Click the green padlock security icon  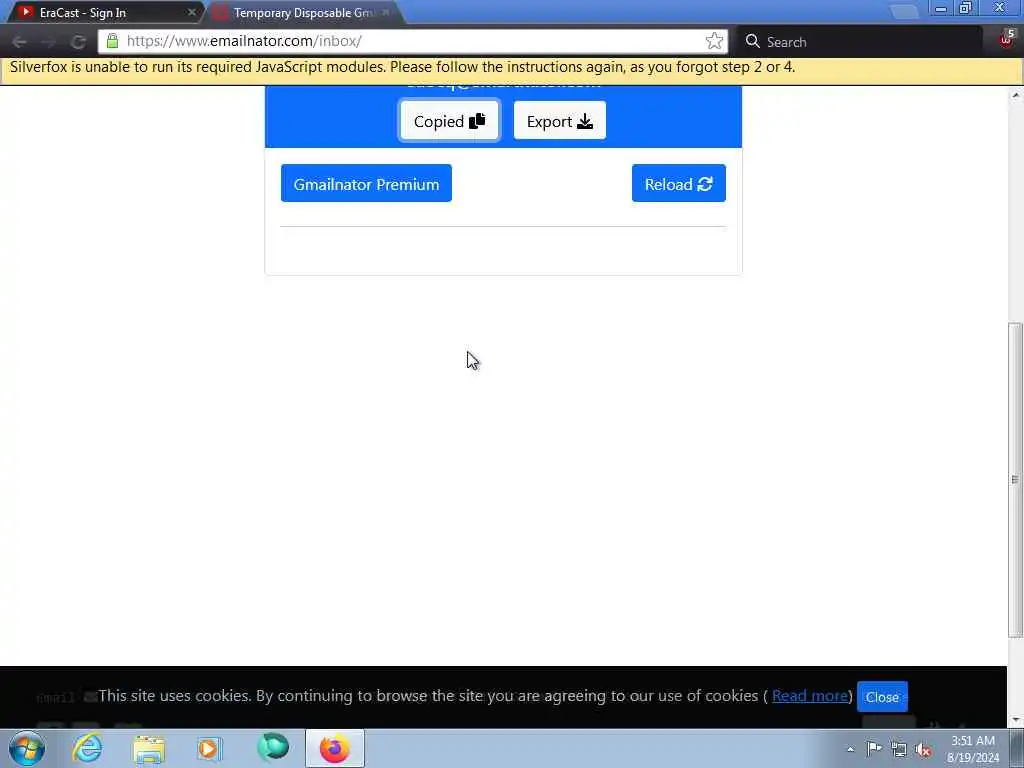click(112, 41)
